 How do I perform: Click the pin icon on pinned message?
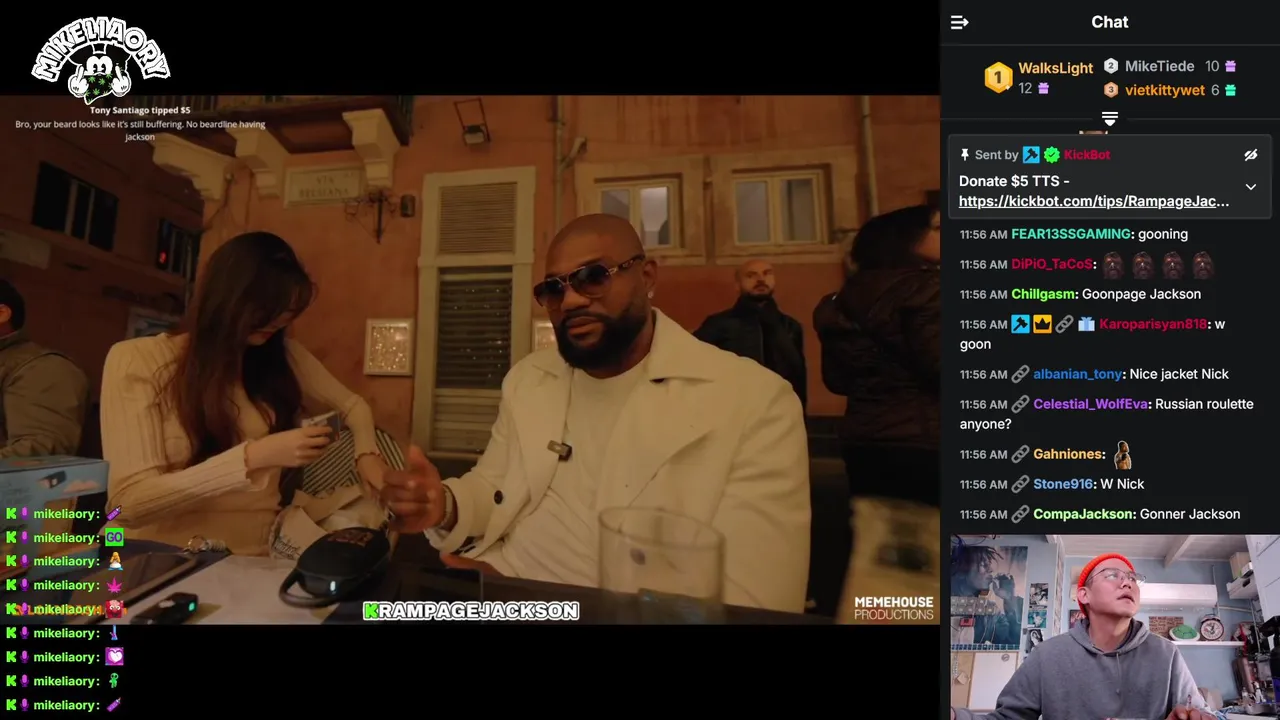pyautogui.click(x=965, y=155)
